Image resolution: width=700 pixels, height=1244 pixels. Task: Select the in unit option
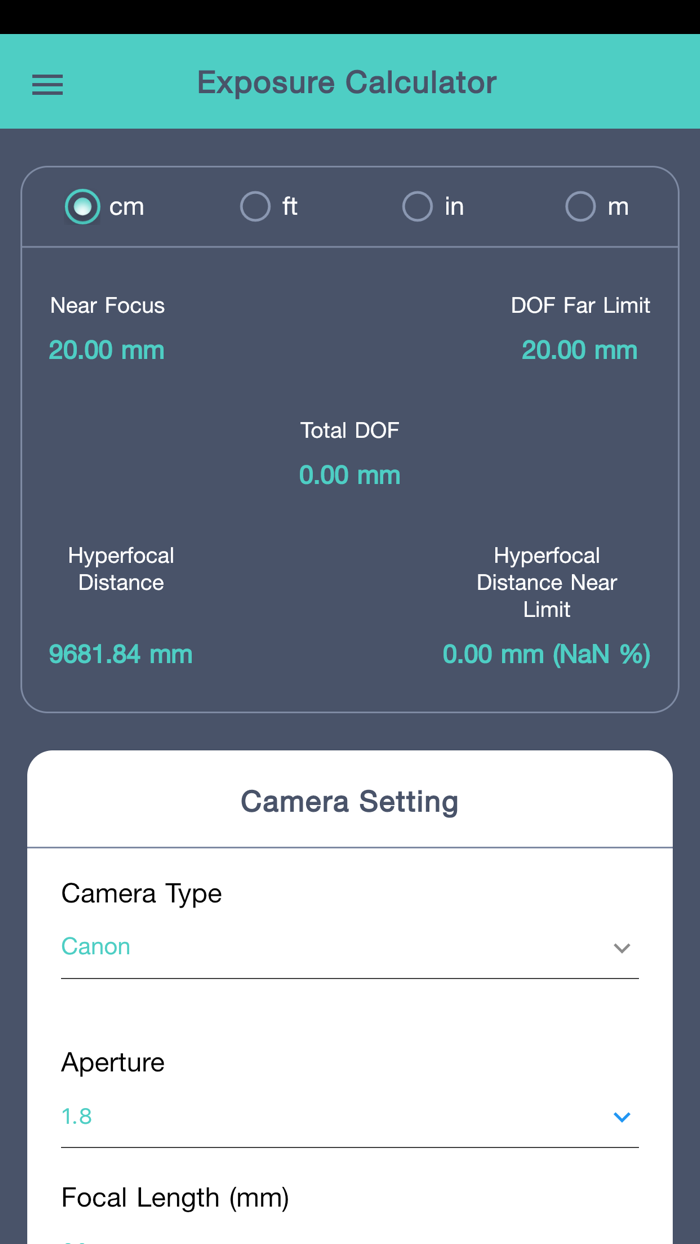pos(417,206)
